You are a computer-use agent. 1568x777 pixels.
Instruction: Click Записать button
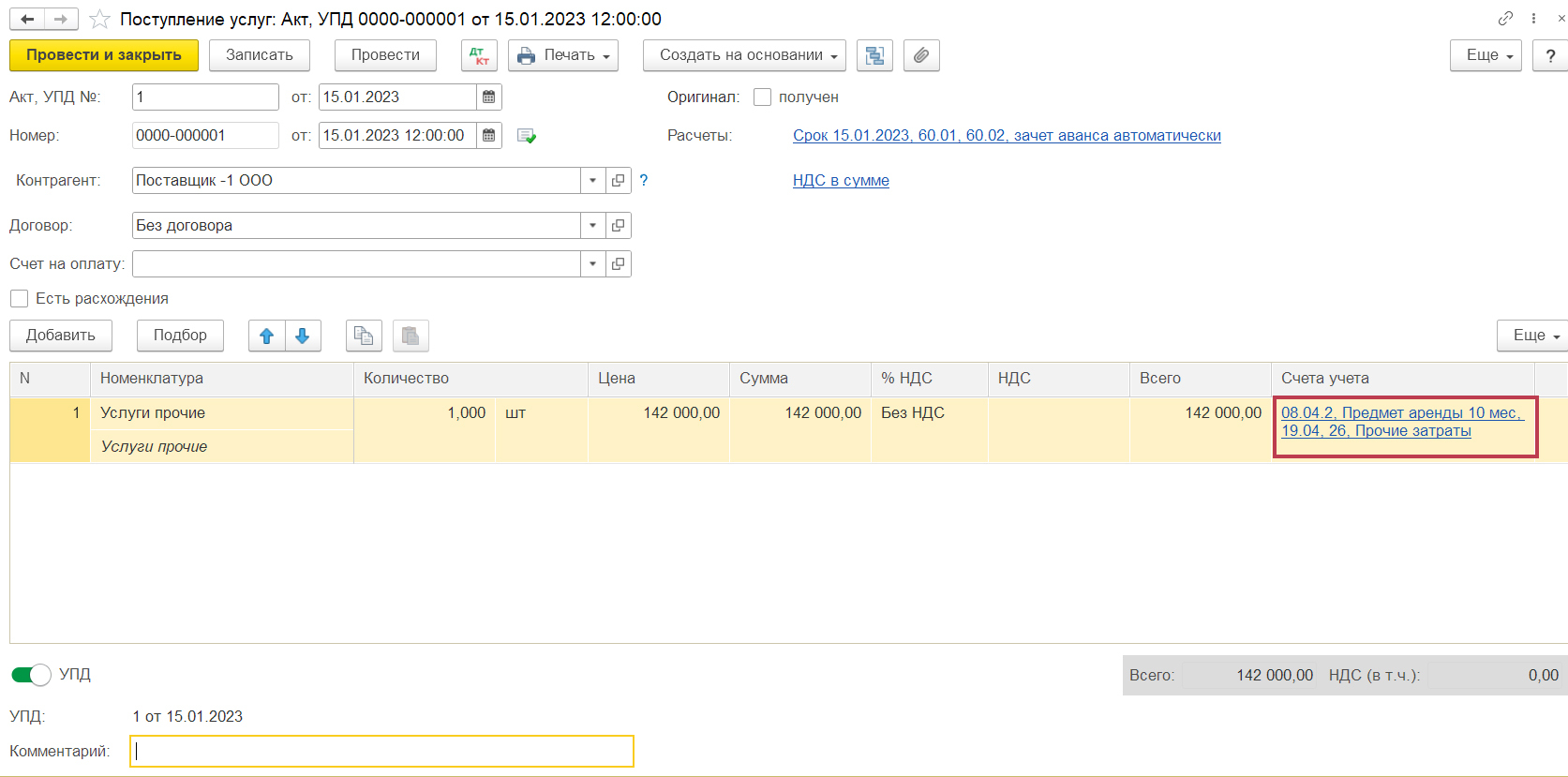point(260,55)
